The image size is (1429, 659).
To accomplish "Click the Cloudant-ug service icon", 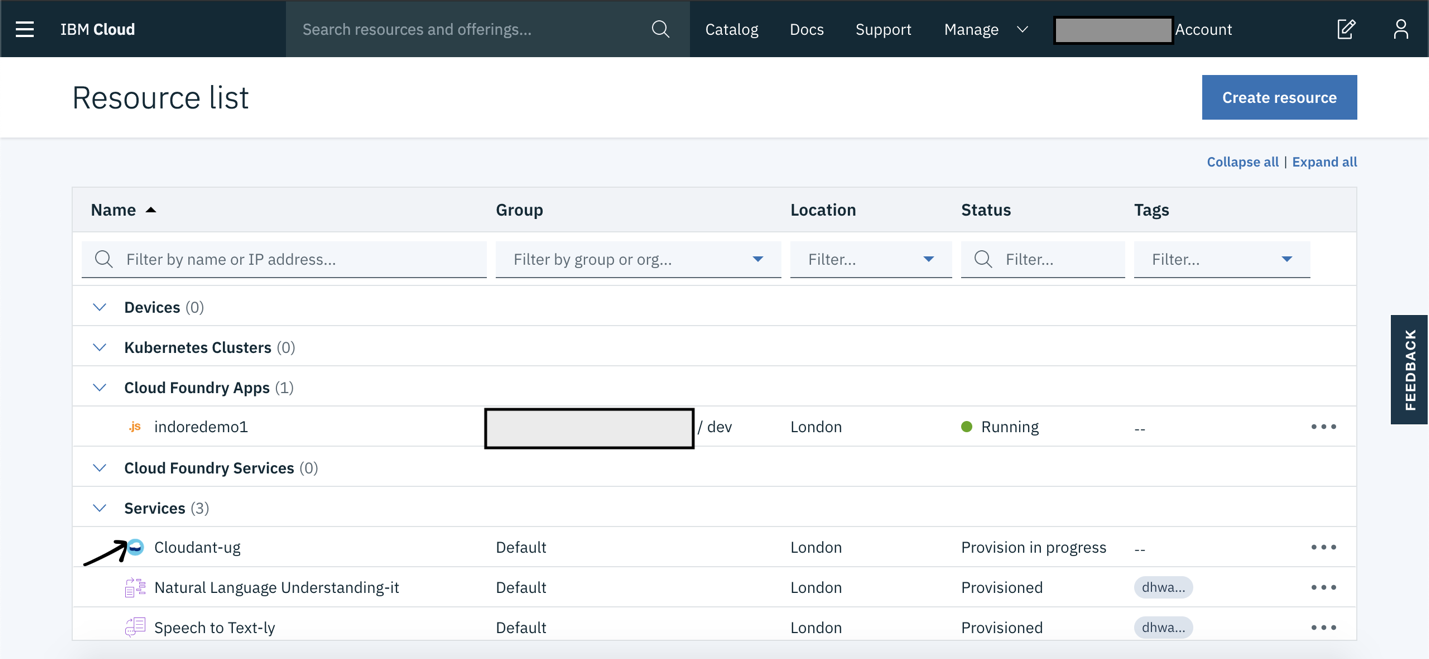I will [136, 547].
